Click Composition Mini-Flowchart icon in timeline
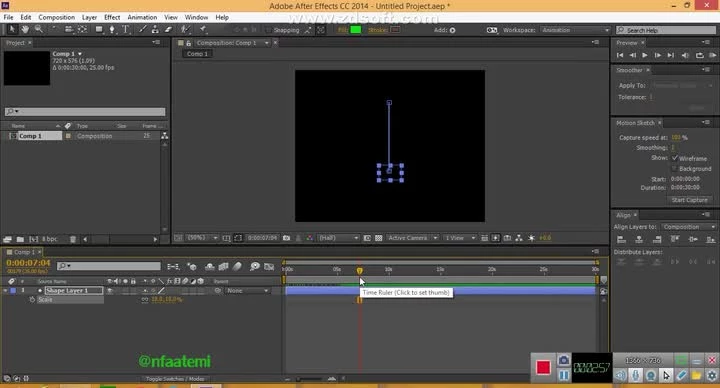The image size is (720, 388). pos(173,266)
